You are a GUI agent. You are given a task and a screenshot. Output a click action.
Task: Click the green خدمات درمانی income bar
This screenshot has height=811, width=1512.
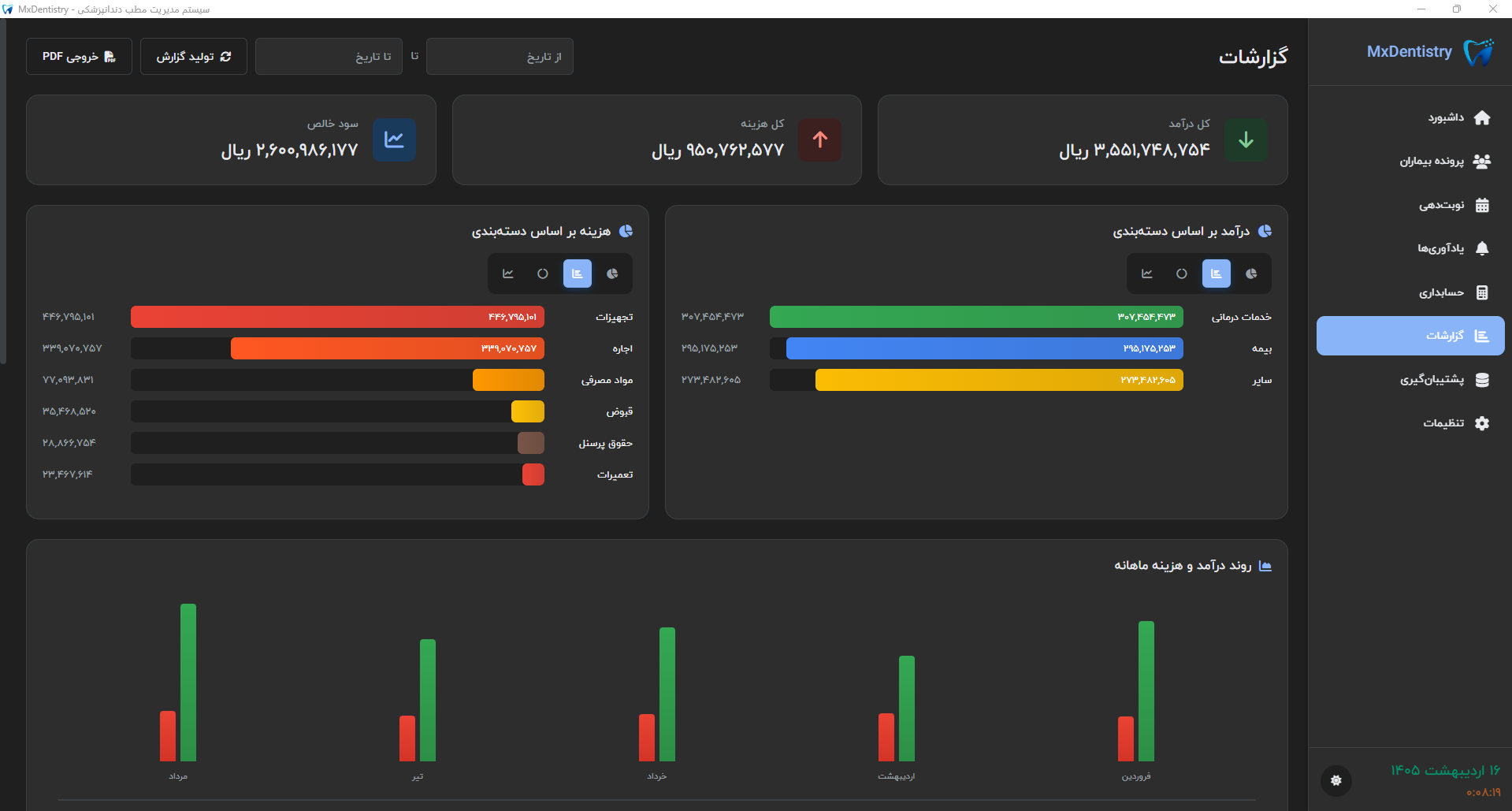tap(976, 317)
